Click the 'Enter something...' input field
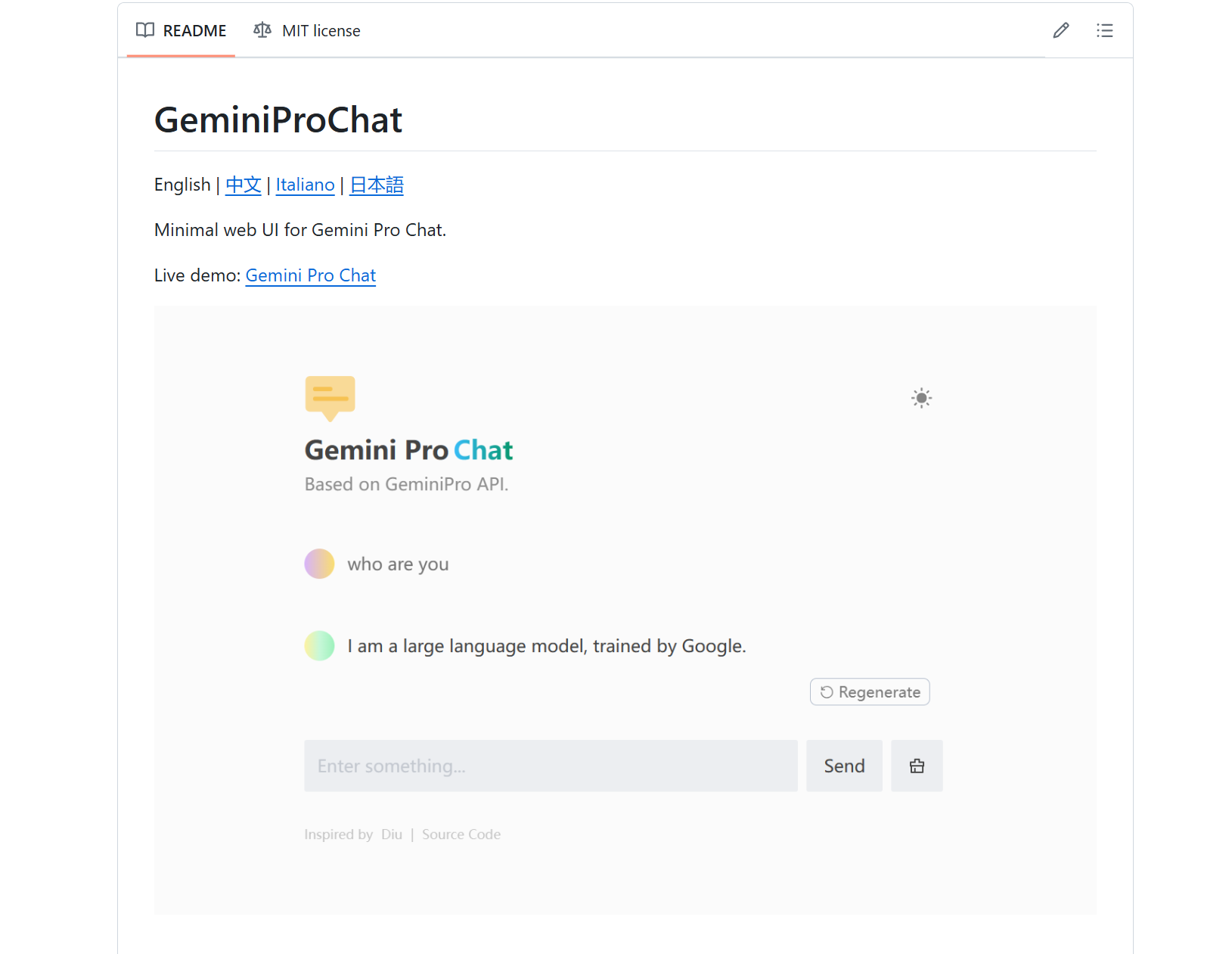This screenshot has height=954, width=1232. pos(551,766)
